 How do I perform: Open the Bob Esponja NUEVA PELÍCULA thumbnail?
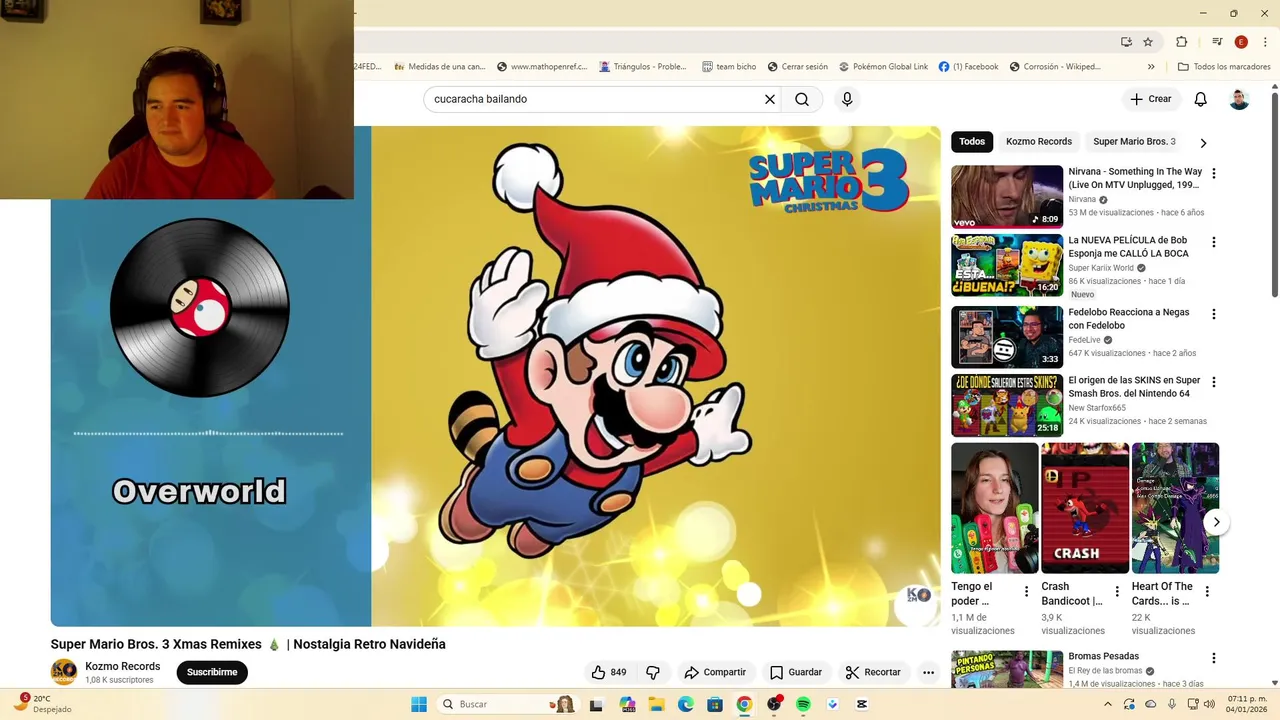1007,265
